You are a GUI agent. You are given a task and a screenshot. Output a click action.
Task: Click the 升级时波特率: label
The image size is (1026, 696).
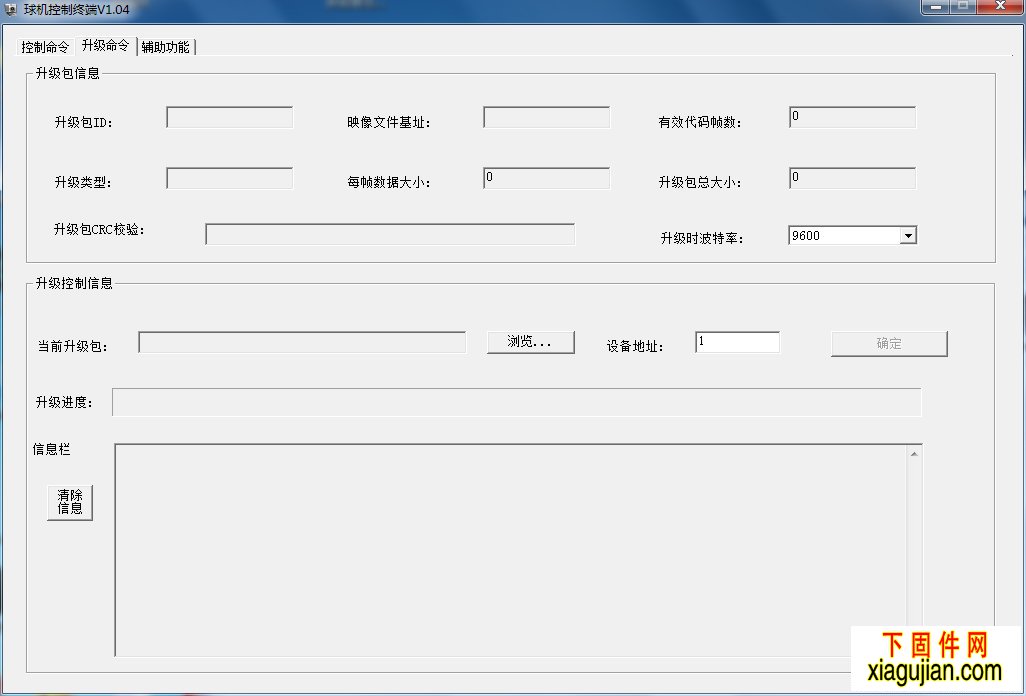point(702,238)
